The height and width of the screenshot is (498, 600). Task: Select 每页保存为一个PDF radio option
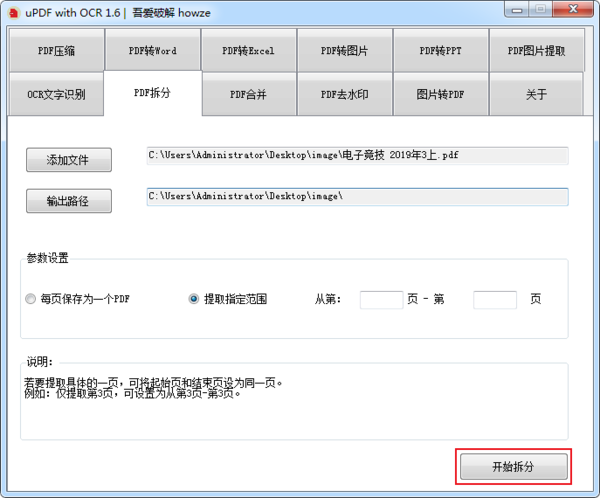[x=31, y=299]
